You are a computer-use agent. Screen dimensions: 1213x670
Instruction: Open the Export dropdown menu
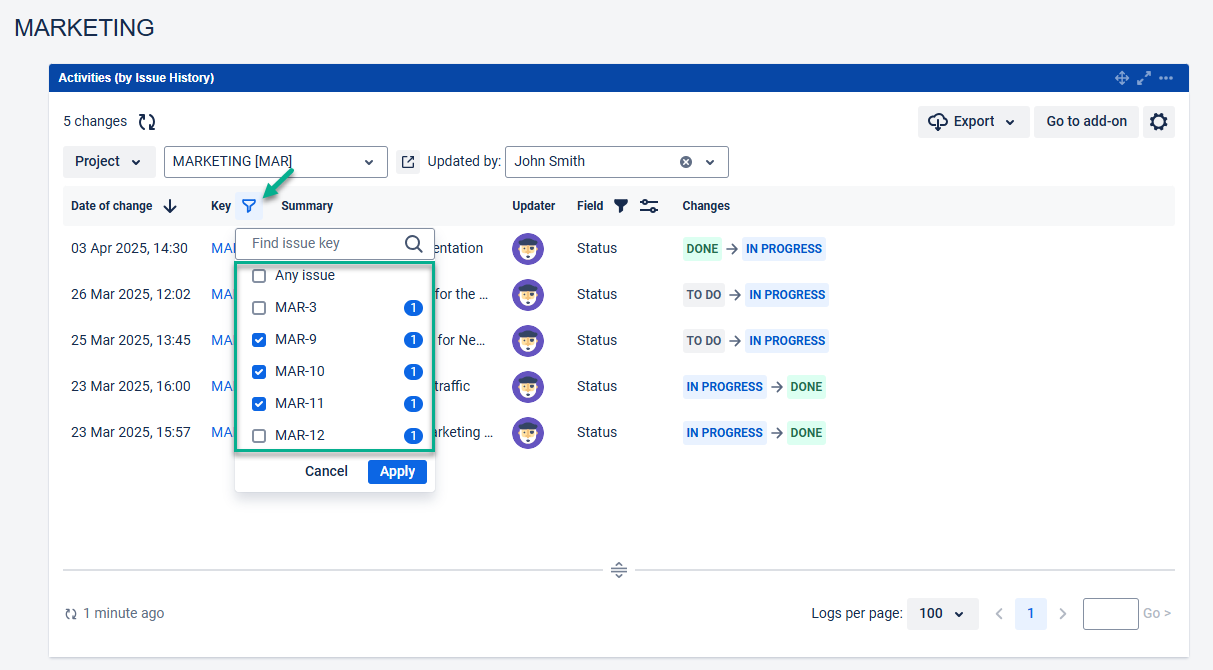[x=973, y=122]
